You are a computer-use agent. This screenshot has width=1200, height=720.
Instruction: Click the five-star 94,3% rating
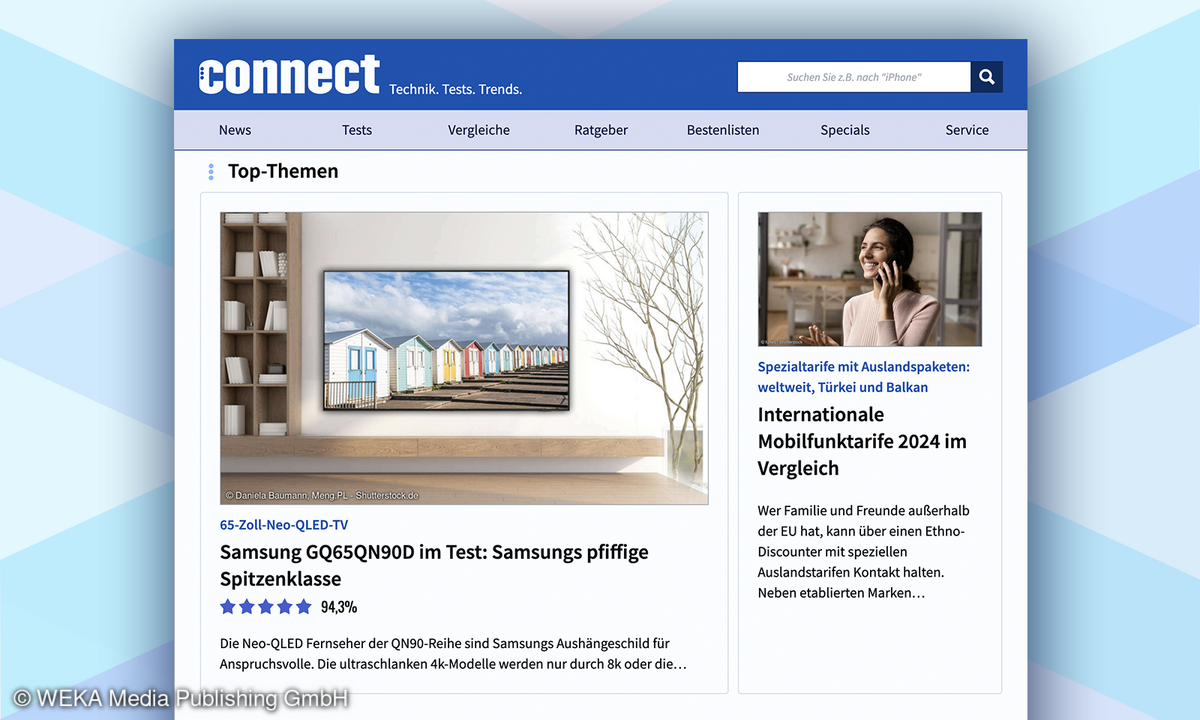tap(288, 607)
